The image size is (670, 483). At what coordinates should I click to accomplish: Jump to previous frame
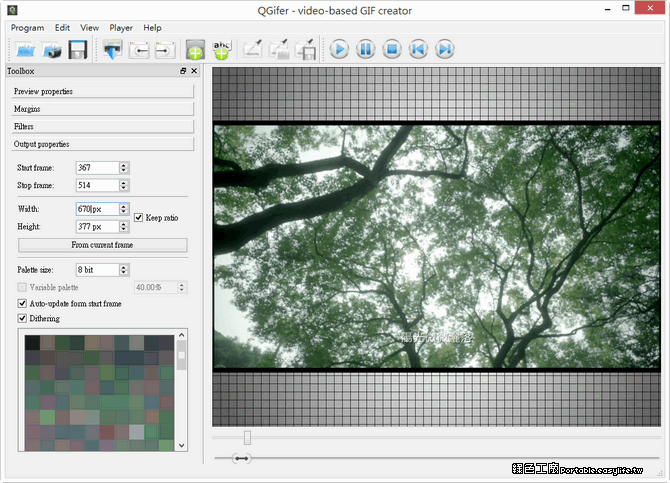click(x=418, y=49)
